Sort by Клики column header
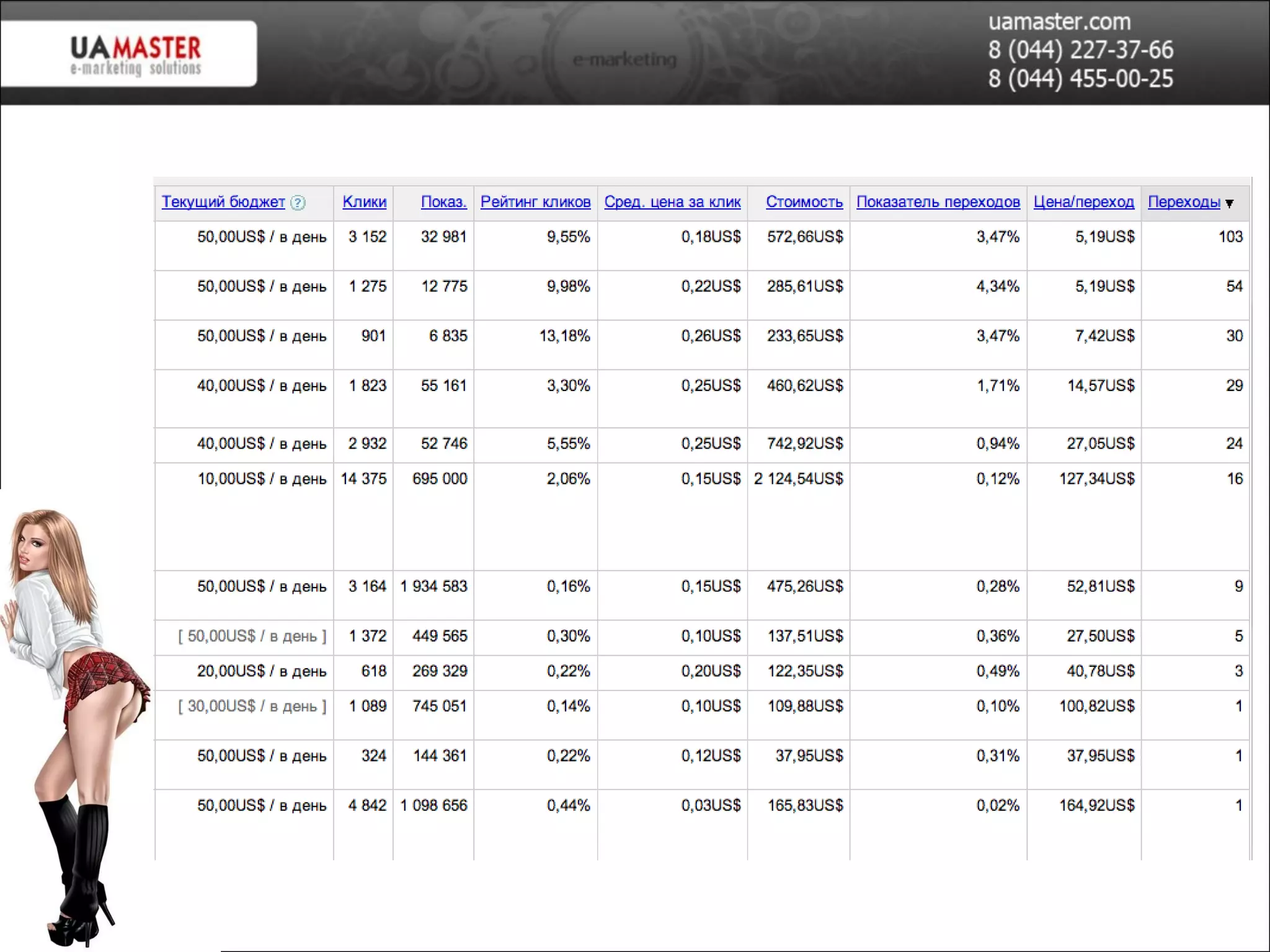Screen dimensions: 1270x952 [364, 202]
